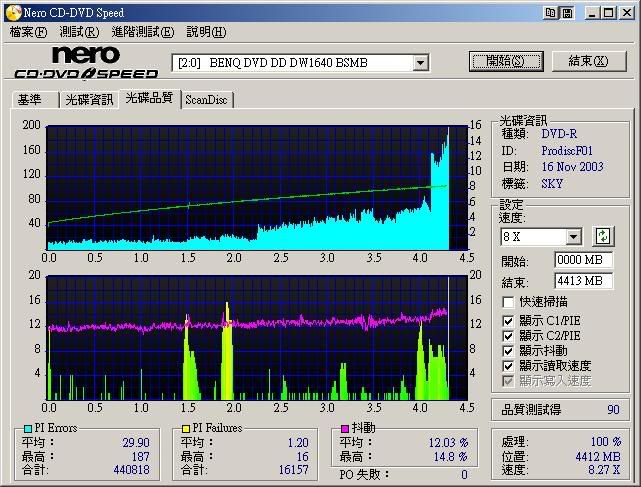Click the Nero CD-DVD Speed logo
641x487 pixels.
coord(86,62)
